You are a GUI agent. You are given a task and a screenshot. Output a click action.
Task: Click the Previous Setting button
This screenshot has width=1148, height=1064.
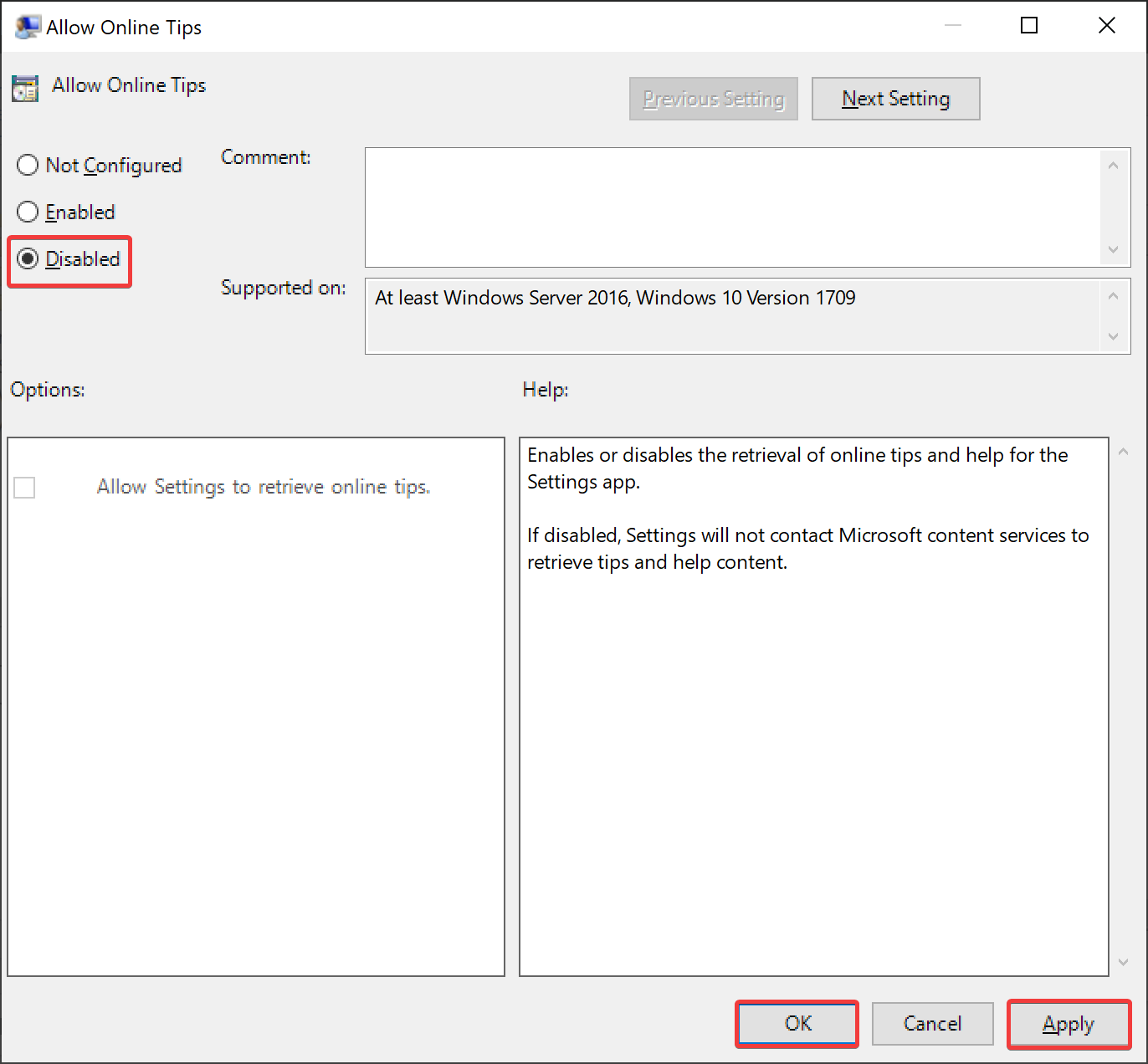pyautogui.click(x=713, y=99)
